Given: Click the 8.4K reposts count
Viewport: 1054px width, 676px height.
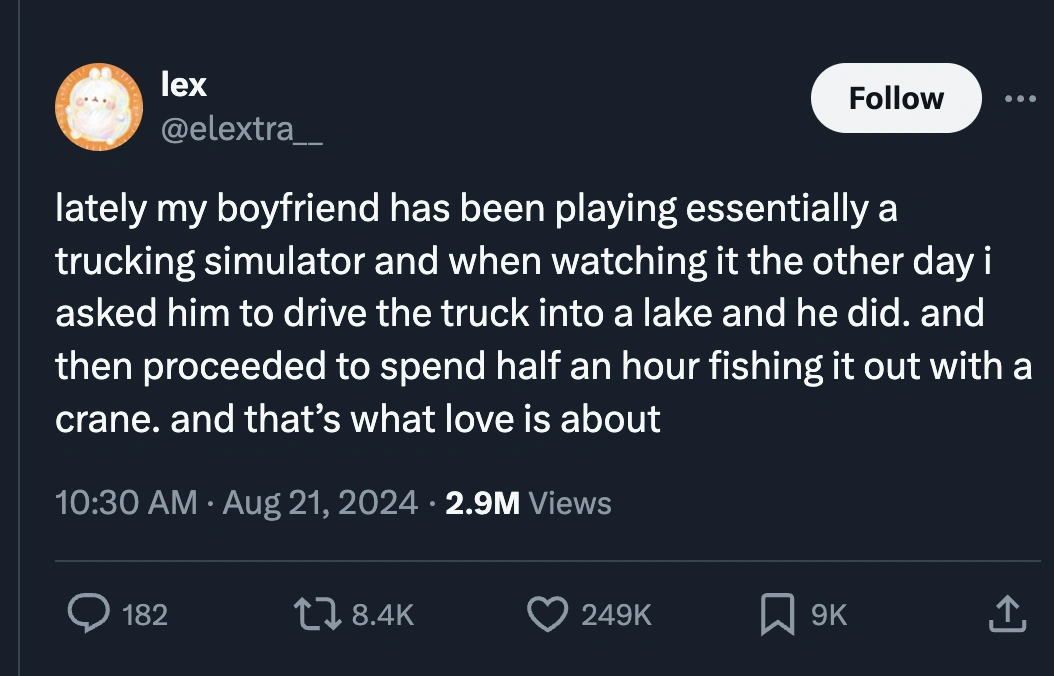Looking at the screenshot, I should pyautogui.click(x=384, y=615).
